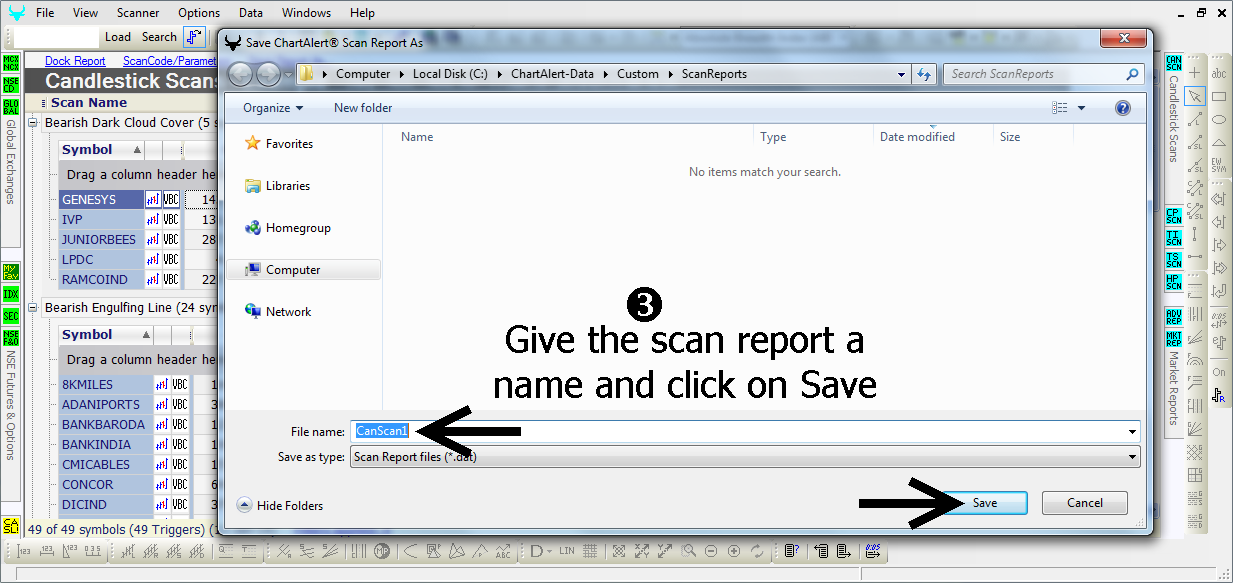Screen dimensions: 1233x583
Task: Open the Options menu
Action: coord(199,13)
